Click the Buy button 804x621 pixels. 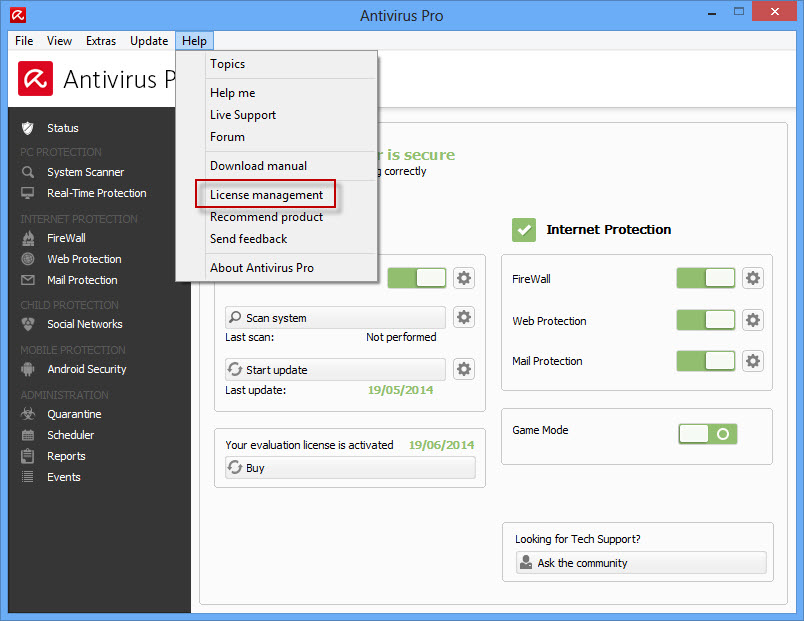point(350,468)
